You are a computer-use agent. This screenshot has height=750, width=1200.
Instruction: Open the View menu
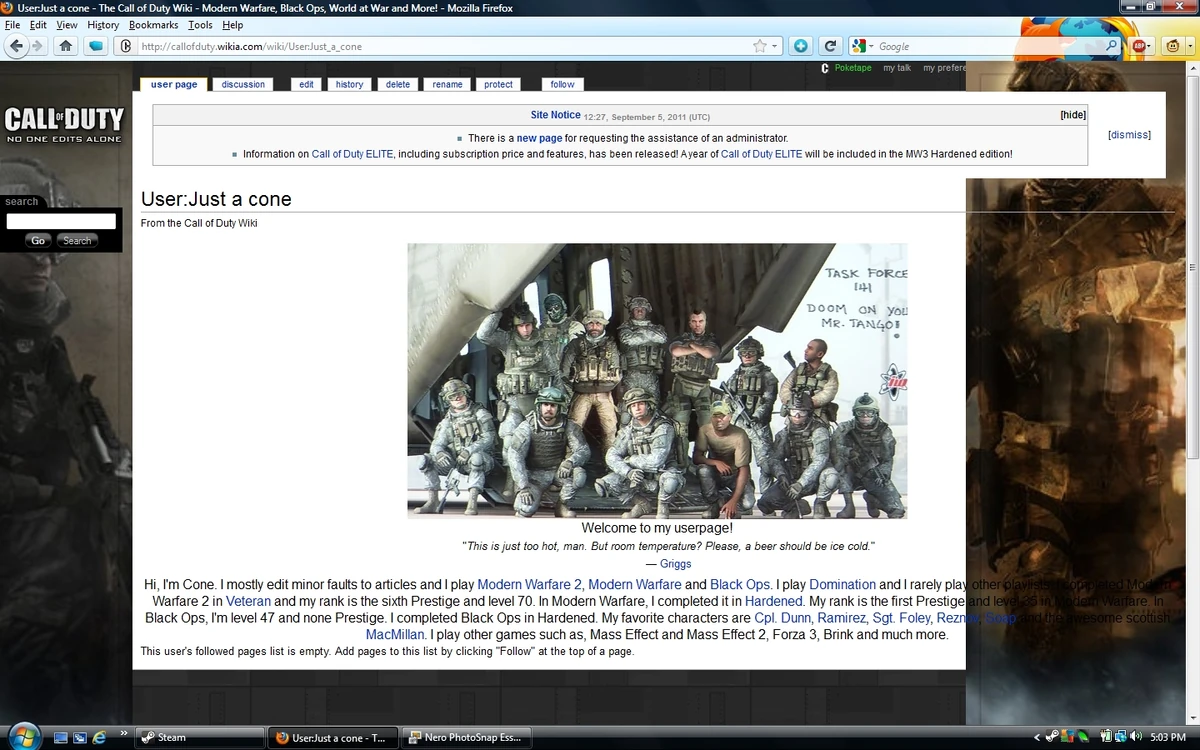(x=67, y=25)
